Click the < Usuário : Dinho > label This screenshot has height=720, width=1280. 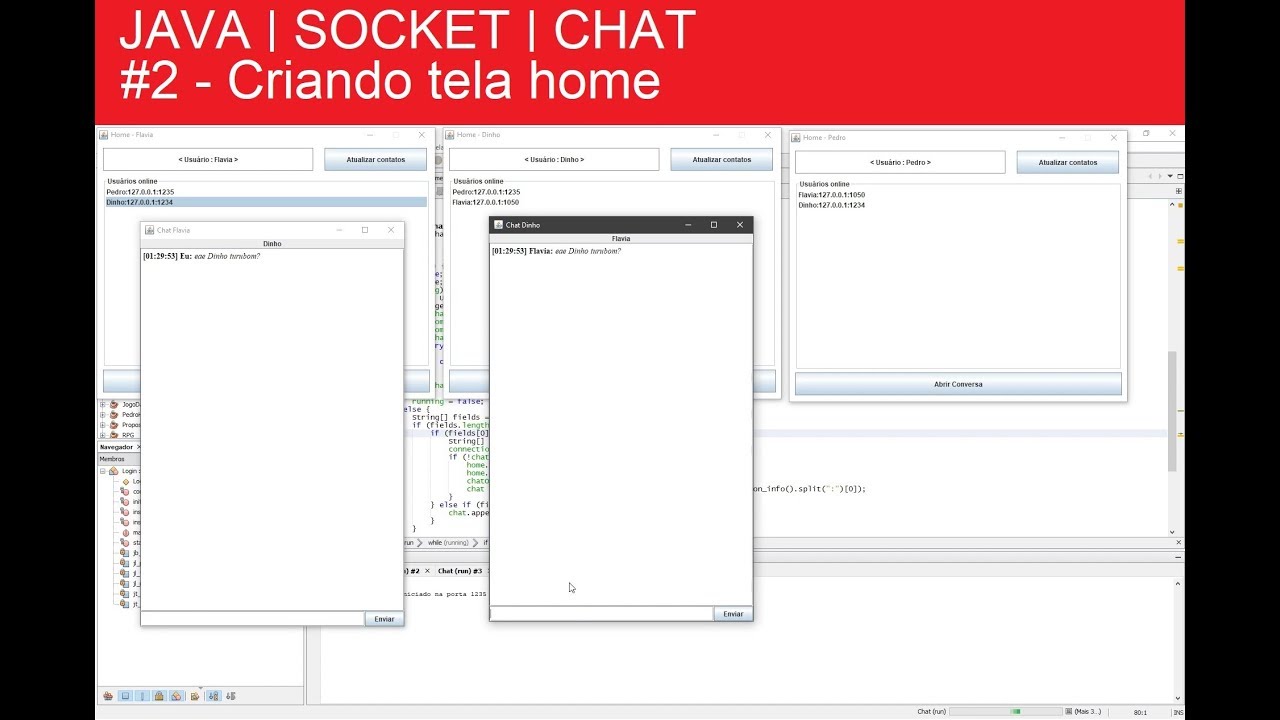pyautogui.click(x=554, y=159)
